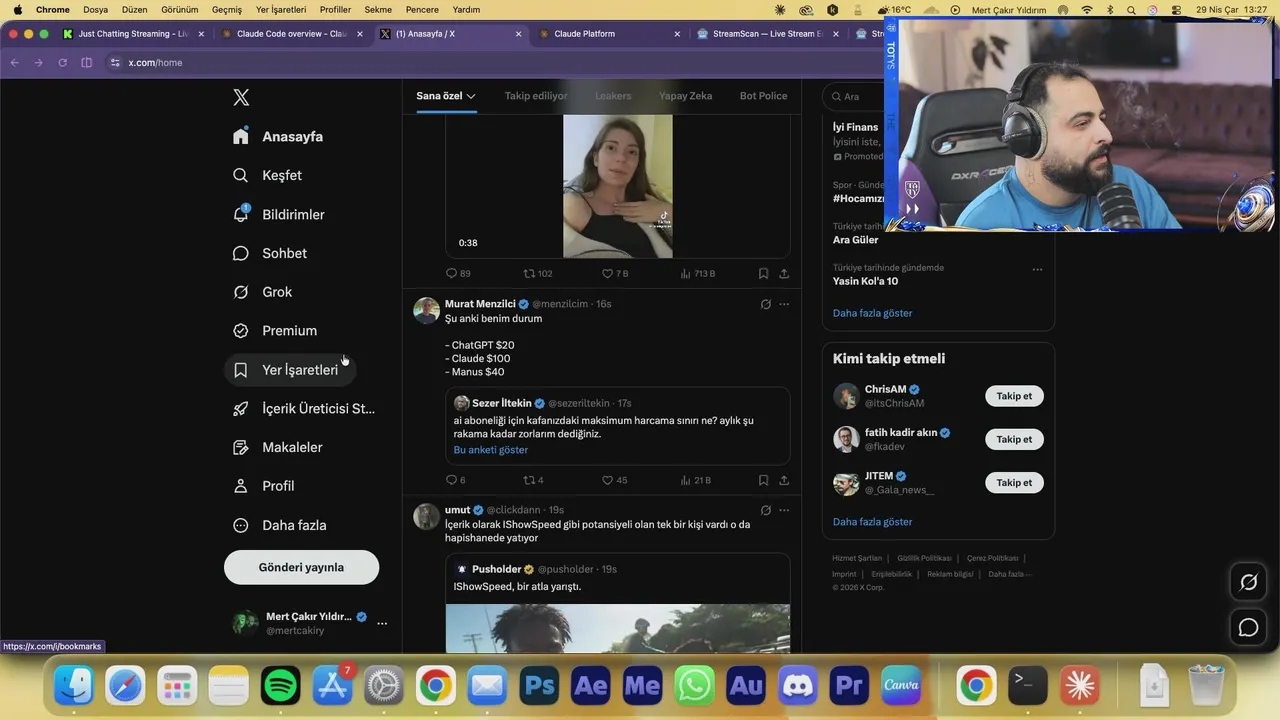This screenshot has width=1280, height=720.
Task: Repost the video post with 102 reposts
Action: point(537,273)
